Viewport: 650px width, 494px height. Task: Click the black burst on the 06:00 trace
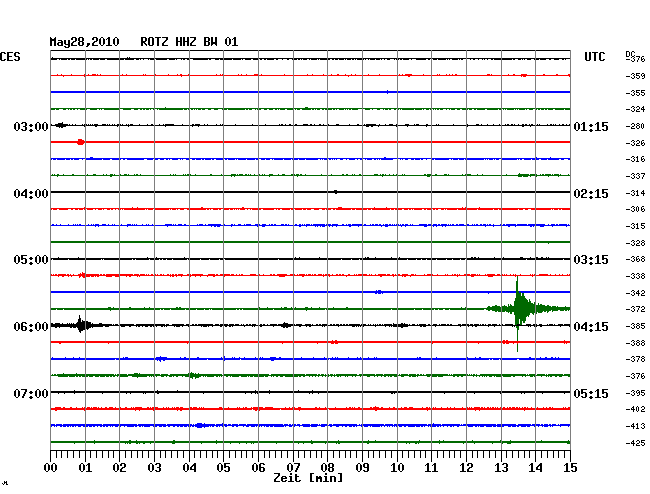pyautogui.click(x=81, y=325)
